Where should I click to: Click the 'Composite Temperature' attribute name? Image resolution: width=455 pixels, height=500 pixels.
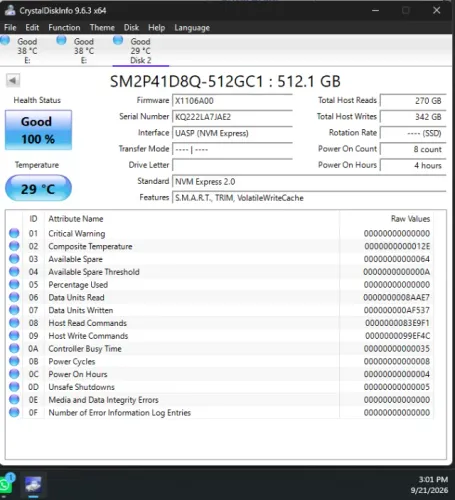[x=90, y=246]
